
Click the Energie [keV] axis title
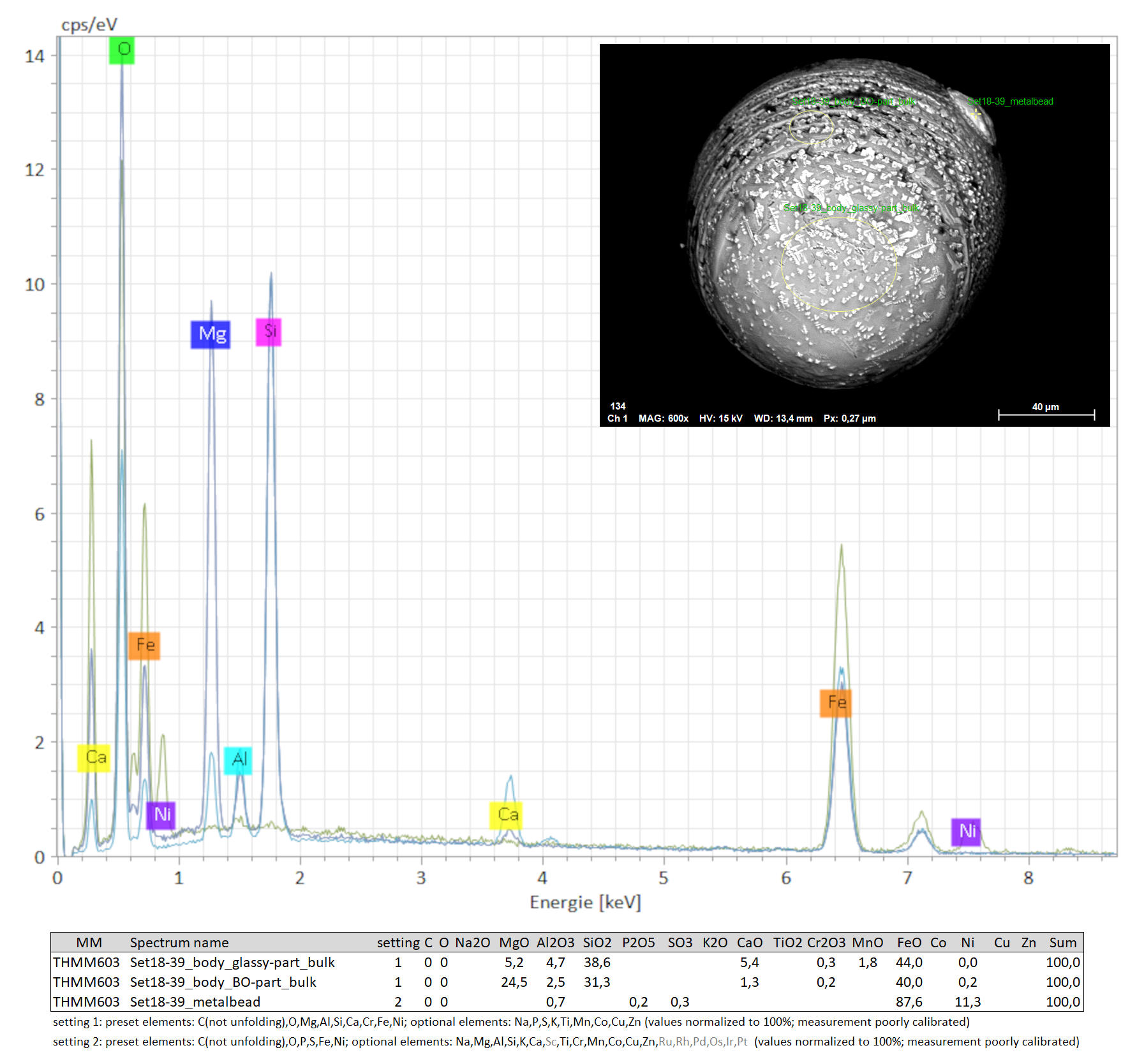(x=585, y=903)
